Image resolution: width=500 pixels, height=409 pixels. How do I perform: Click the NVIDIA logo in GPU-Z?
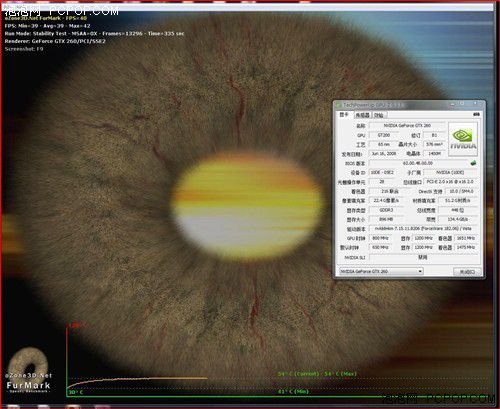click(463, 139)
